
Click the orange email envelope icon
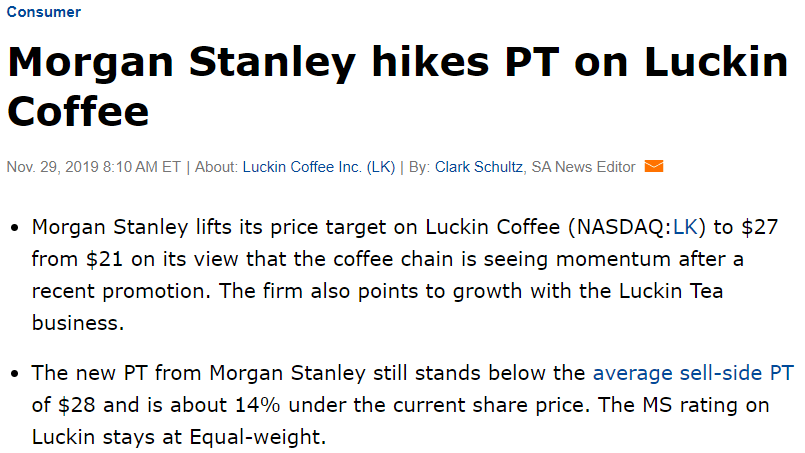[654, 167]
